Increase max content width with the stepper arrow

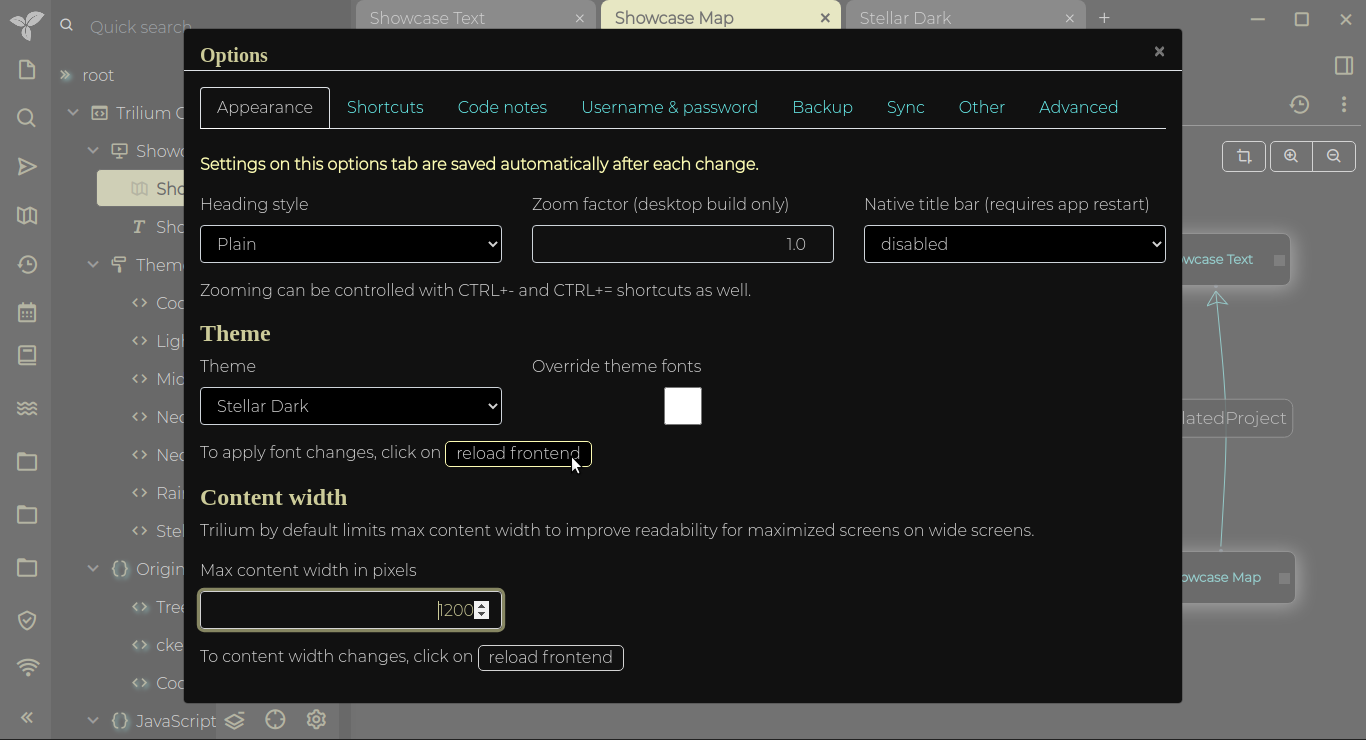point(482,605)
